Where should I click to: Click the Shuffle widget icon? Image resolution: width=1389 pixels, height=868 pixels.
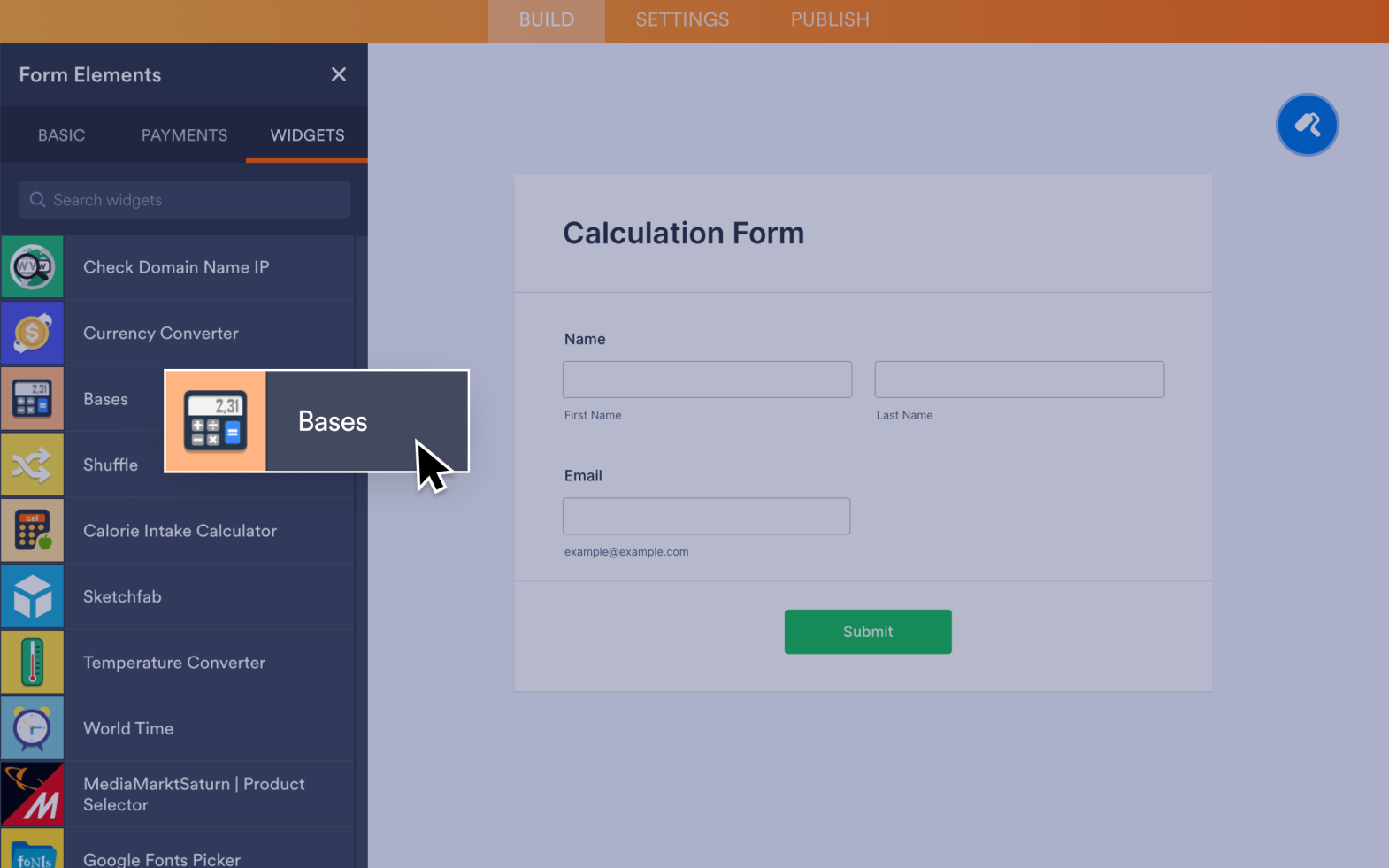[x=32, y=464]
